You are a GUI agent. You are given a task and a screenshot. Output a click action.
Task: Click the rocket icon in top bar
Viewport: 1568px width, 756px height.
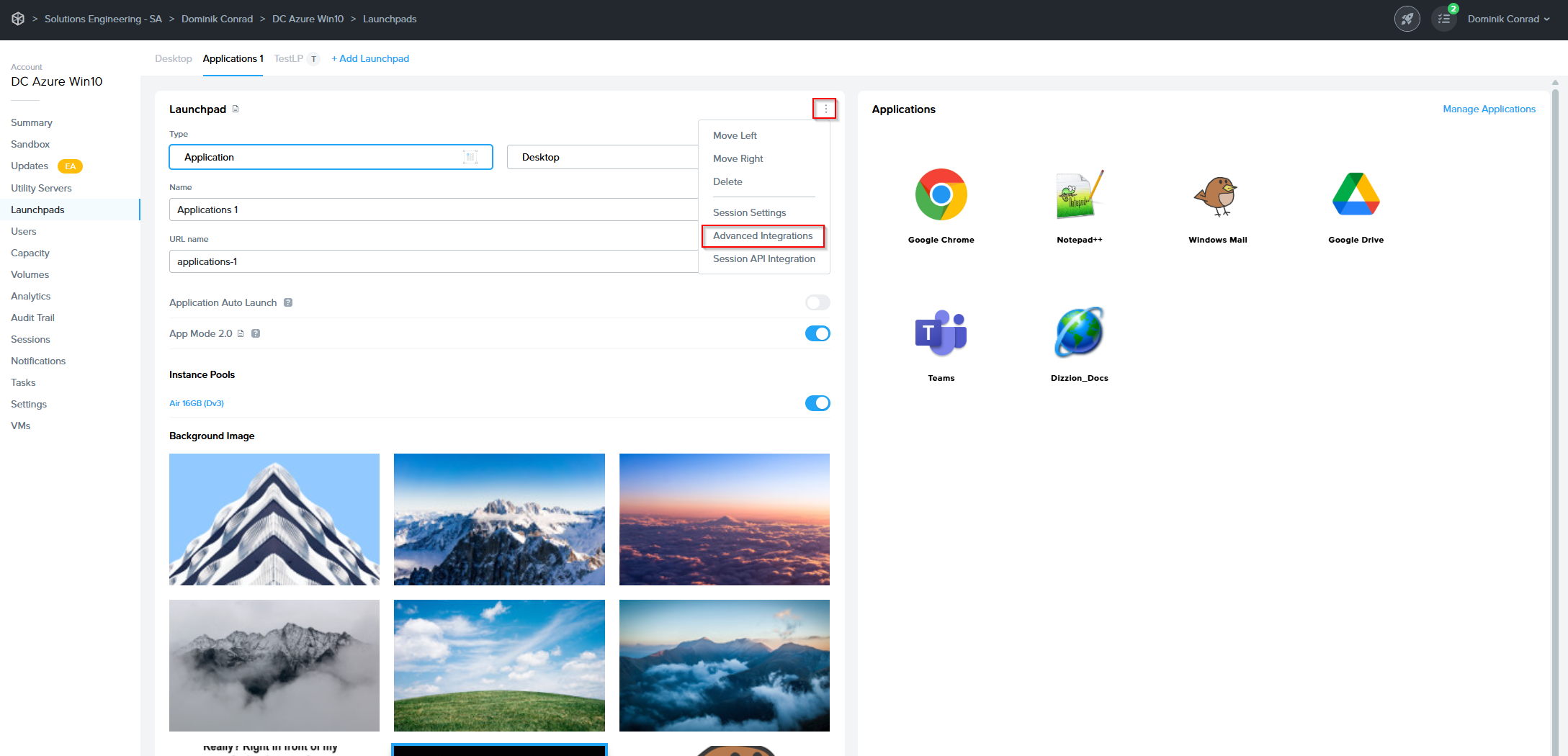[1407, 19]
